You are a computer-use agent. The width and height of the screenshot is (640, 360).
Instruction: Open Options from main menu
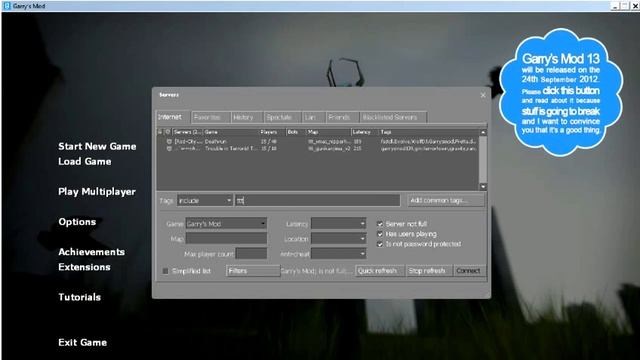point(77,222)
